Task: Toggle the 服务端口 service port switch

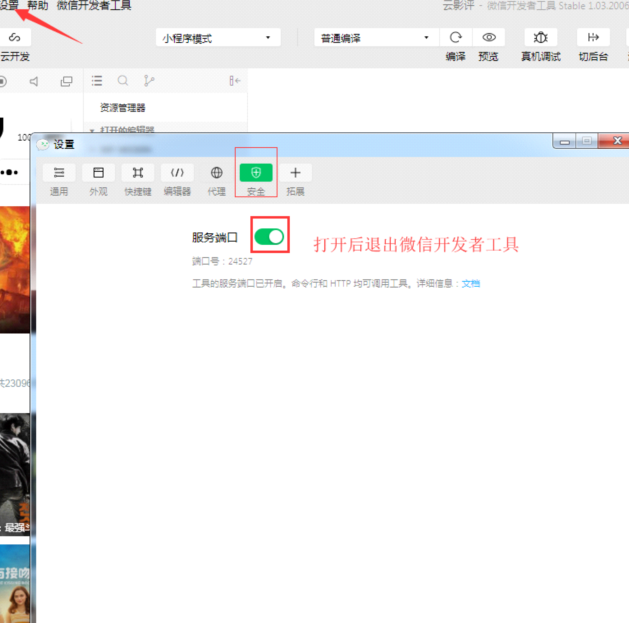Action: pyautogui.click(x=269, y=237)
